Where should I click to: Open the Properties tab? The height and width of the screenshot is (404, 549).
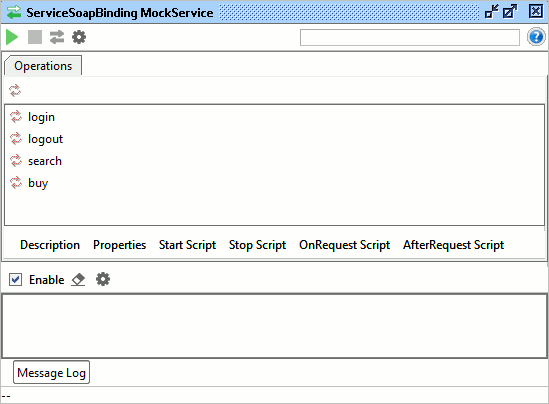click(119, 245)
